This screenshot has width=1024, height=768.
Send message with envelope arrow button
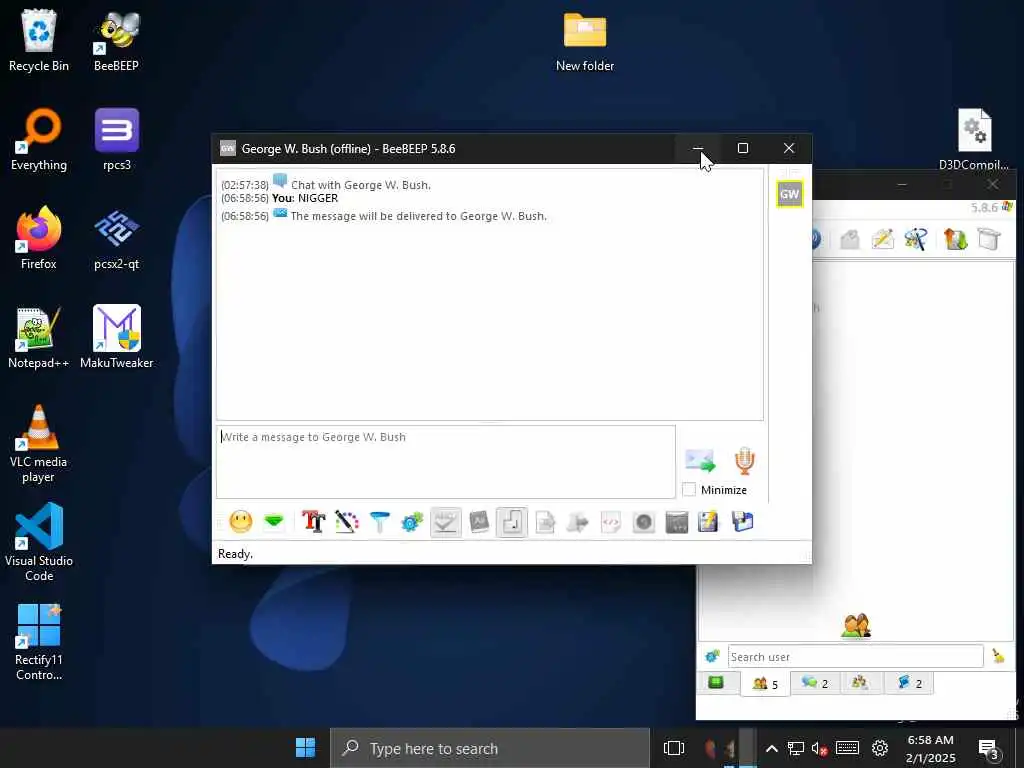(x=700, y=460)
